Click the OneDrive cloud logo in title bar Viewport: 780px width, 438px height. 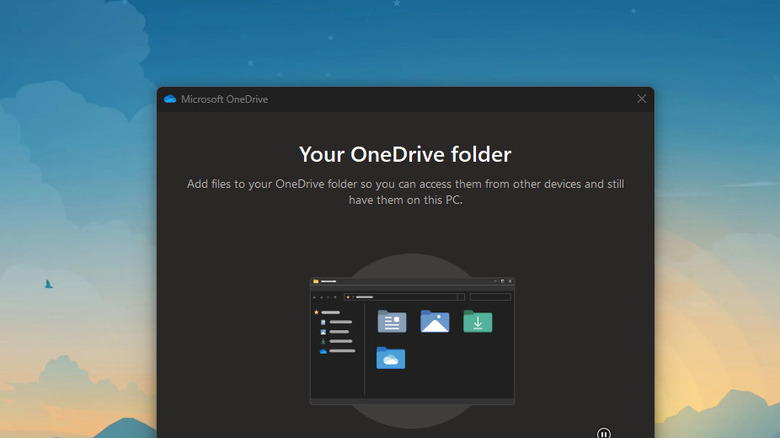tap(170, 99)
